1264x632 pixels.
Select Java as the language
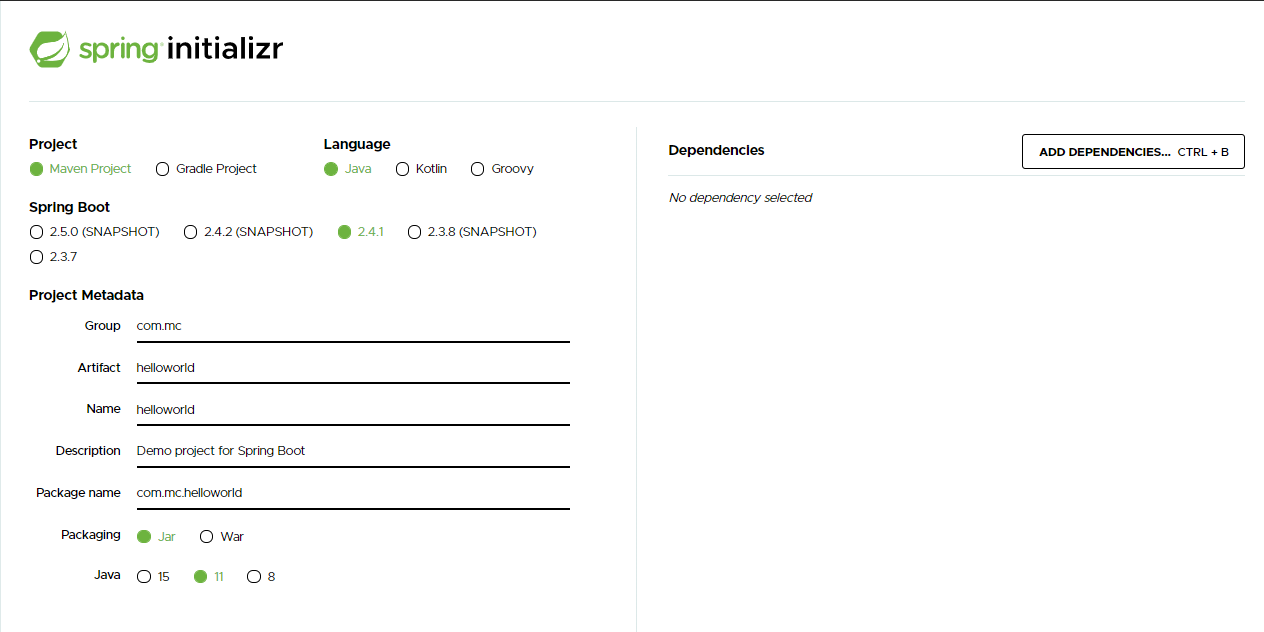tap(347, 169)
